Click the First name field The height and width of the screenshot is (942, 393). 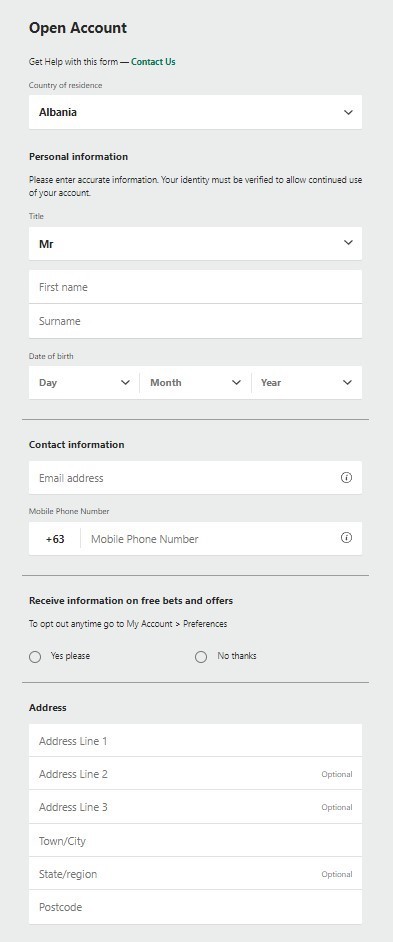pos(195,287)
